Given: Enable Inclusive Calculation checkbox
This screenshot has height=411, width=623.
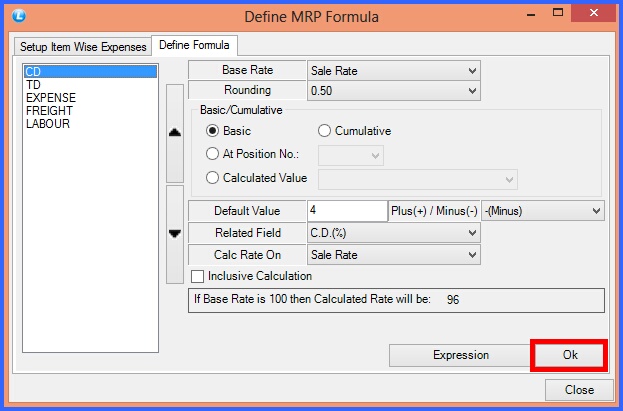Looking at the screenshot, I should [x=197, y=276].
